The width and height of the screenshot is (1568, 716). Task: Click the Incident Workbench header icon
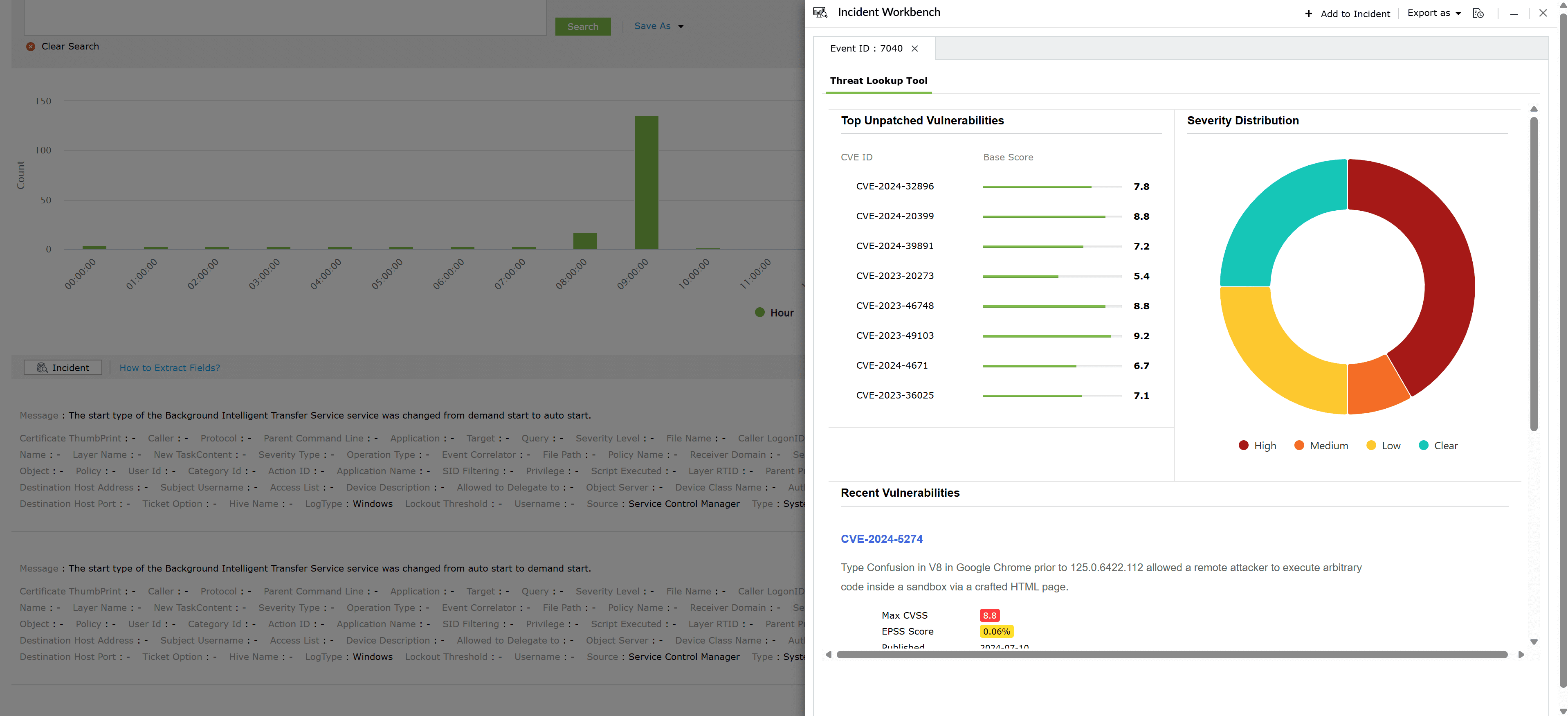[x=820, y=12]
